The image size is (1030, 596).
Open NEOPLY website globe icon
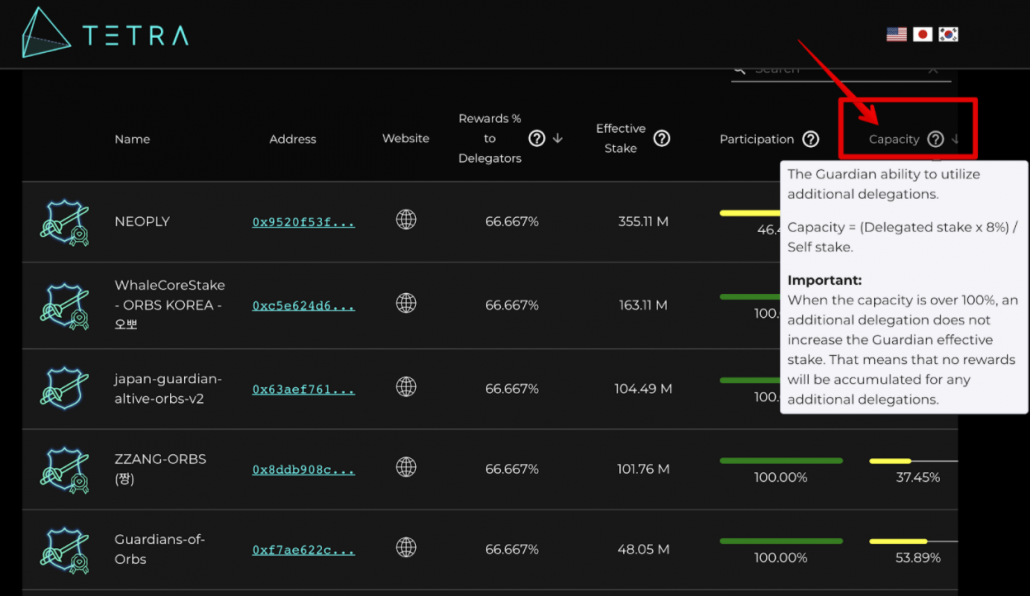(406, 219)
